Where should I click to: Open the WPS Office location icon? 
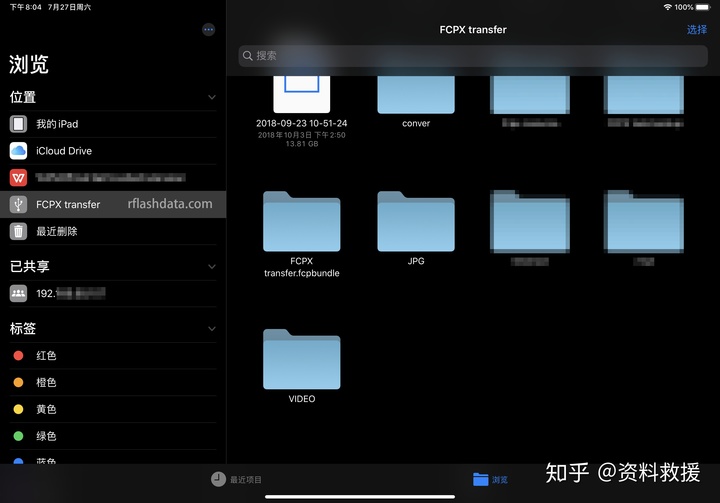click(18, 178)
